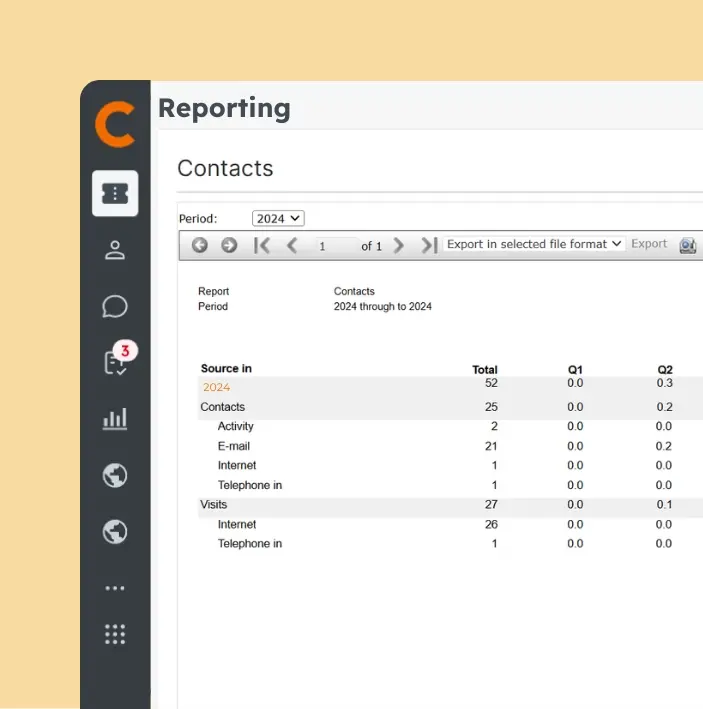Open the Export in selected file format dropdown
This screenshot has width=703, height=709.
[x=534, y=244]
